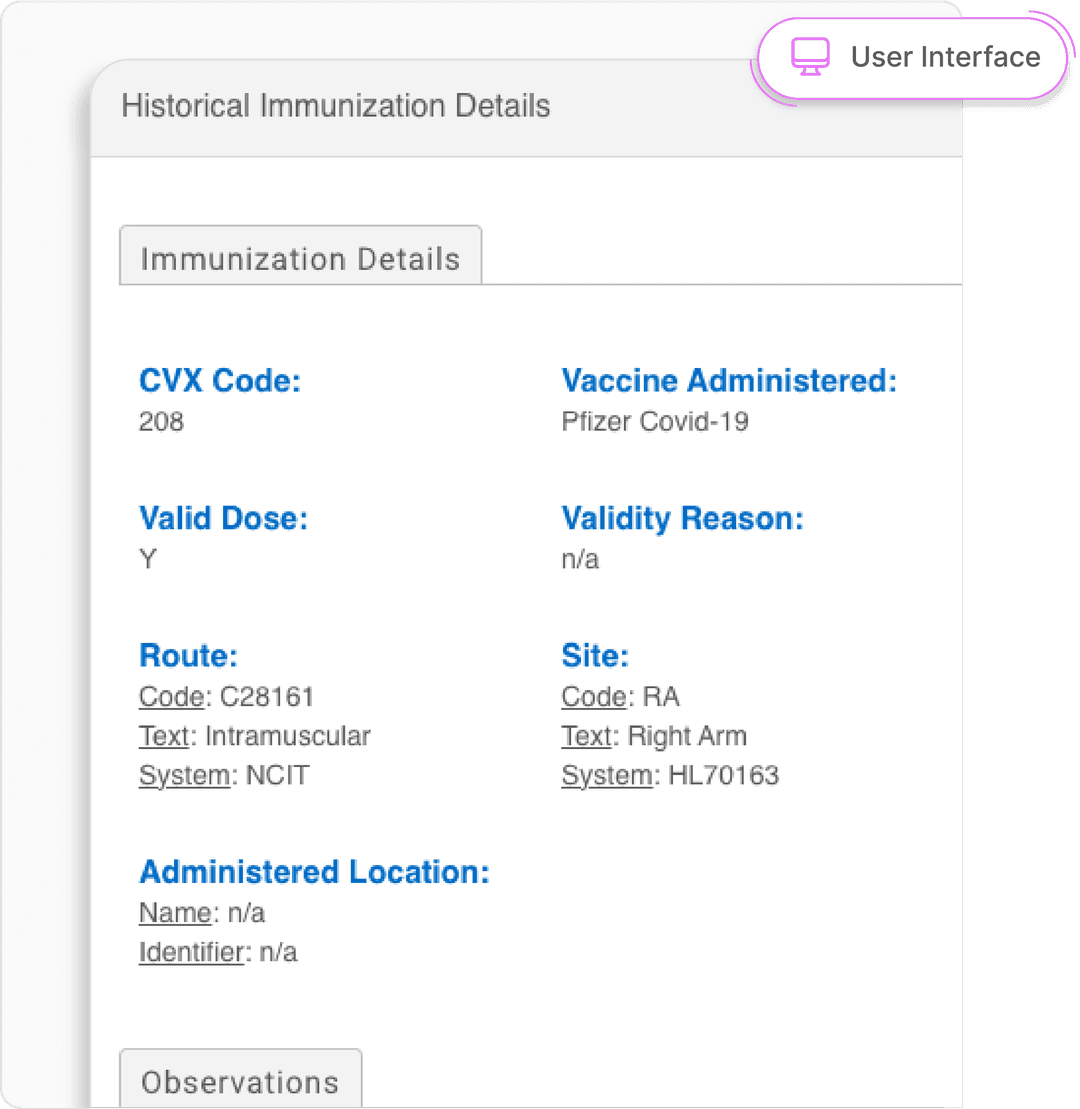Click the underlined Identifier label
This screenshot has width=1080, height=1109.
pyautogui.click(x=191, y=953)
